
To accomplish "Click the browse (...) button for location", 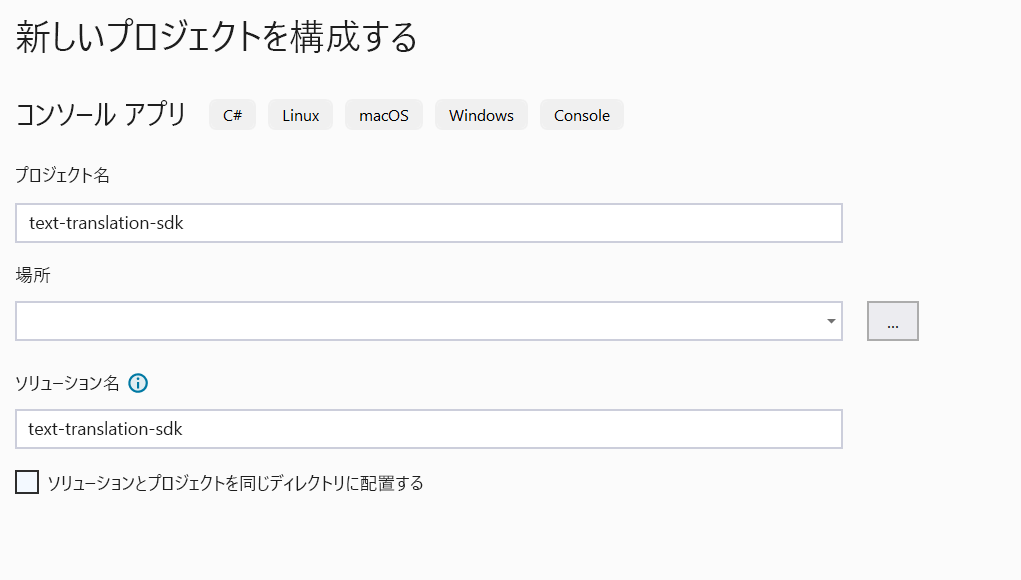I will [x=893, y=321].
